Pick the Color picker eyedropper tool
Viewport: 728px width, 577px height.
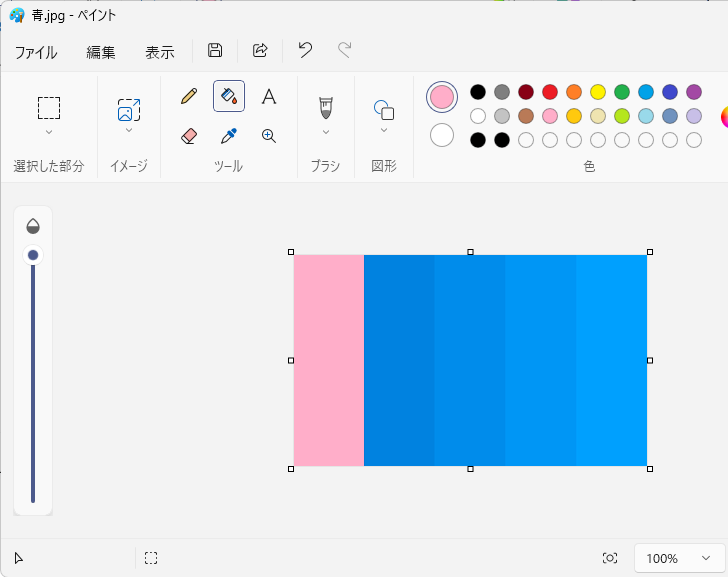coord(229,135)
